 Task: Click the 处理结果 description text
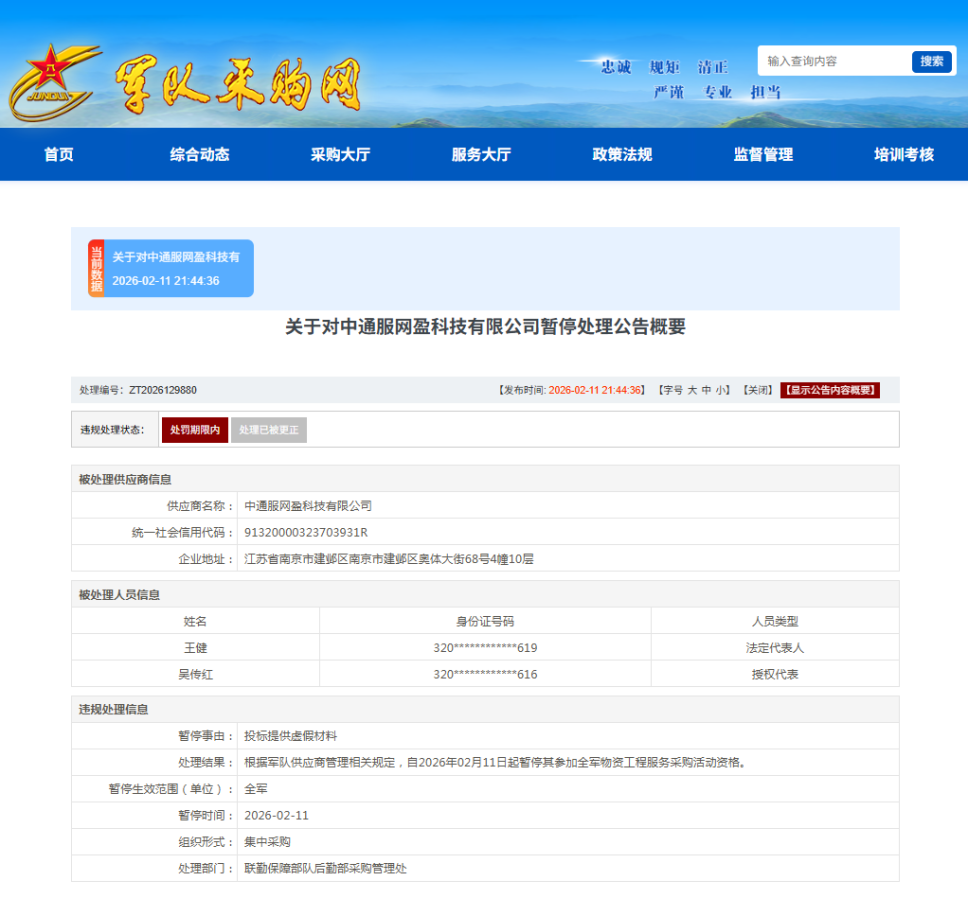point(496,763)
